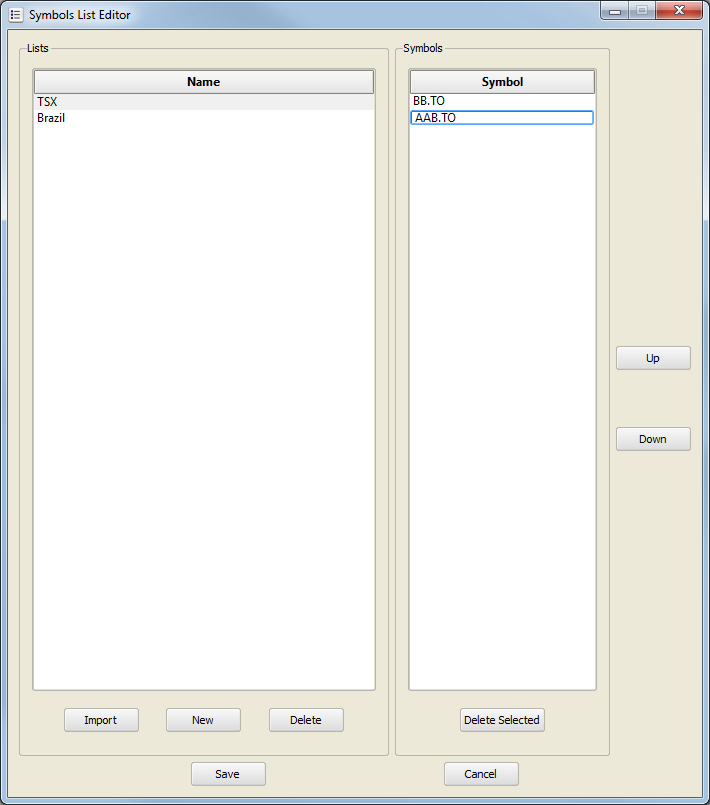
Task: Minimize the Symbols List Editor window
Action: [614, 11]
